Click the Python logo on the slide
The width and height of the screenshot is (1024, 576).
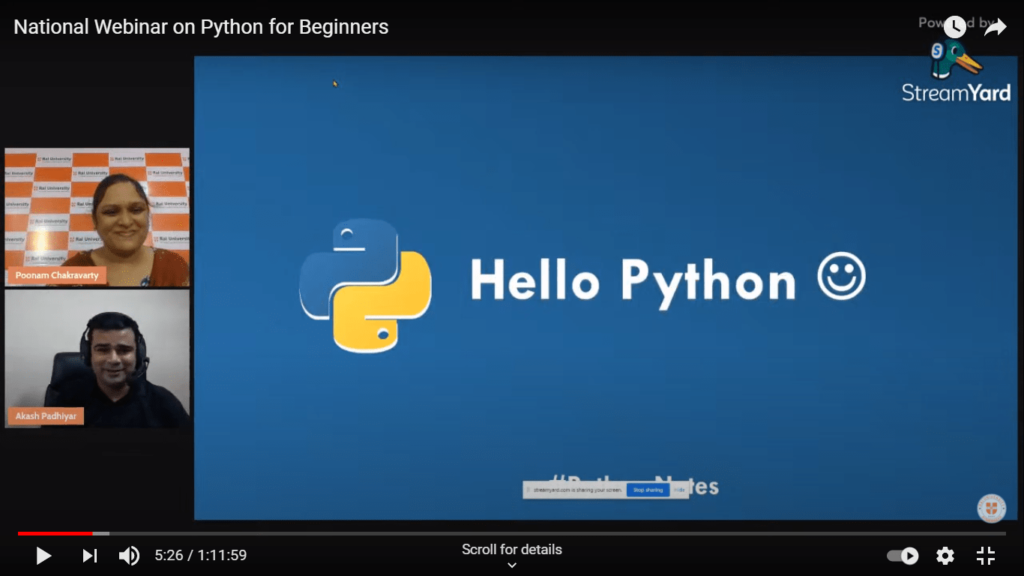[x=365, y=285]
